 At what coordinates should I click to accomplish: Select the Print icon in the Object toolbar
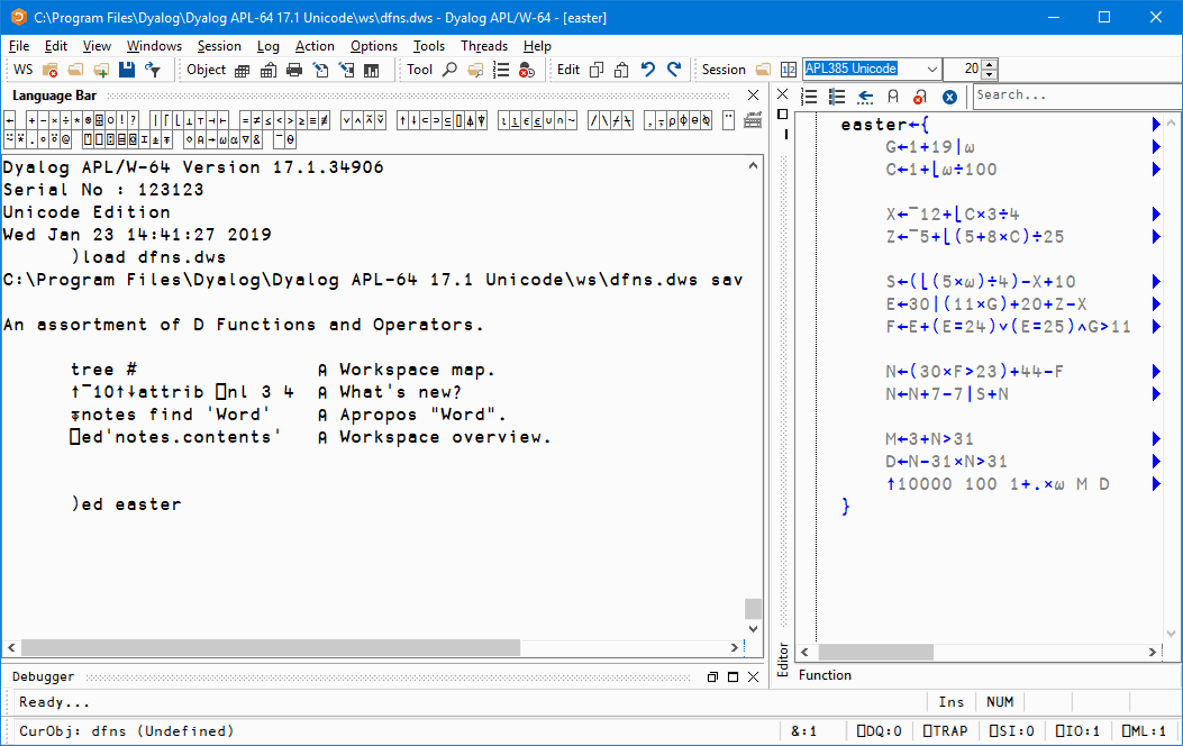293,69
